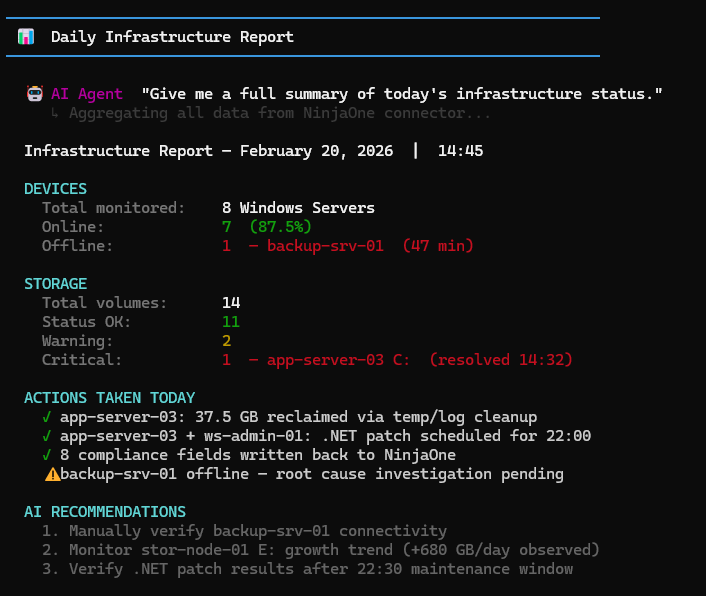The image size is (706, 596).
Task: Click the 'Total volumes:' label
Action: [104, 303]
